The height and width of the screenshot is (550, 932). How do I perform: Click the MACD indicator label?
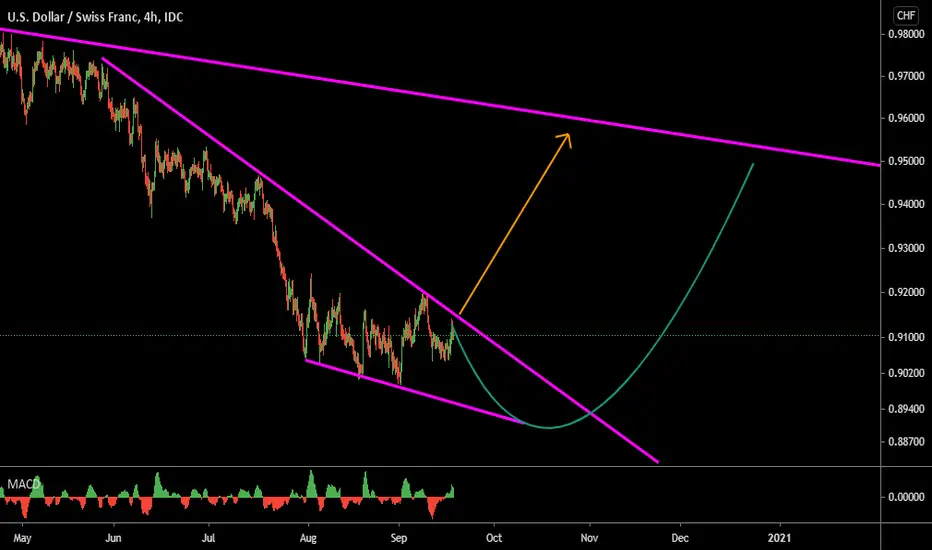coord(23,484)
